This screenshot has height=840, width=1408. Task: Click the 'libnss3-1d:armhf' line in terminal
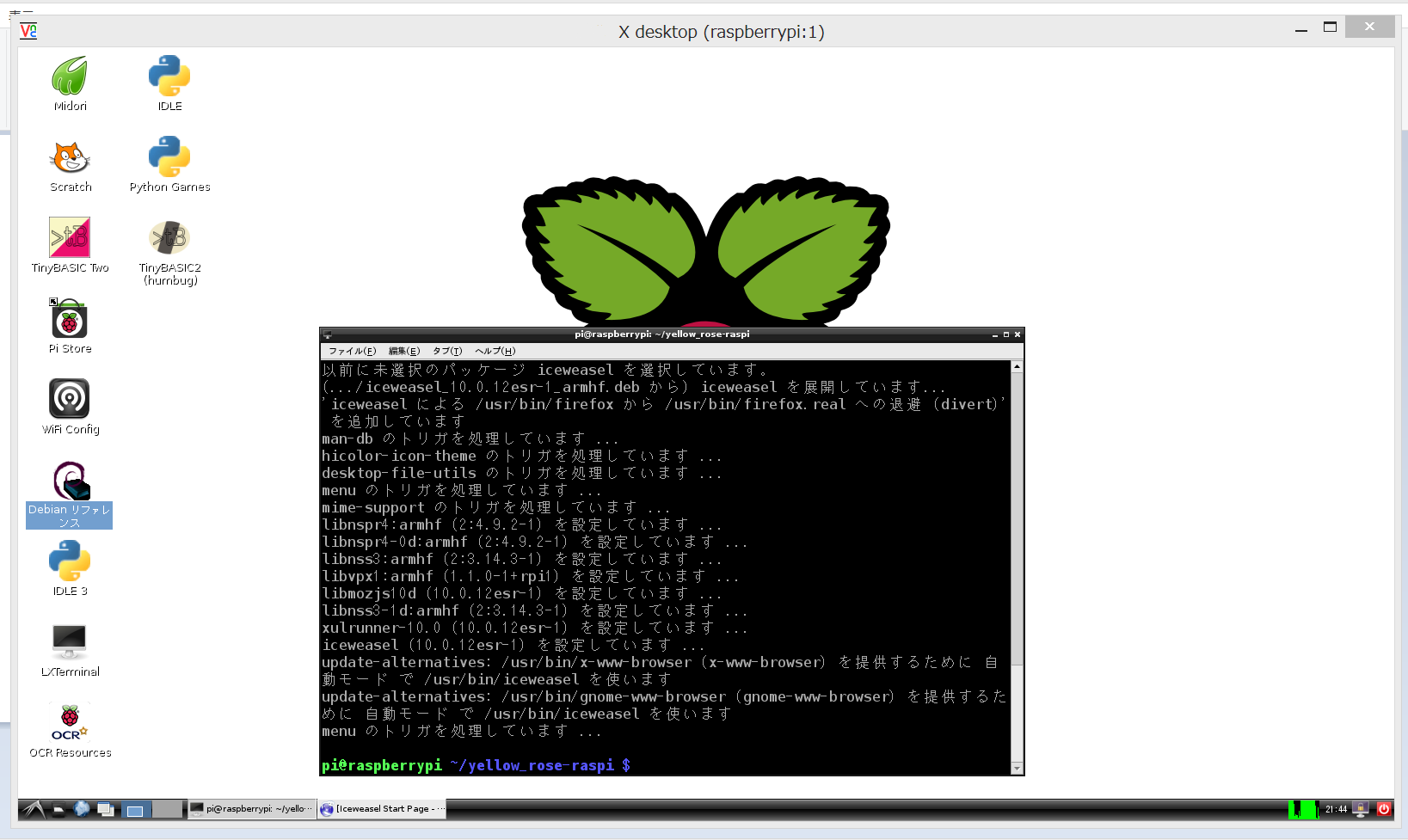pyautogui.click(x=535, y=610)
